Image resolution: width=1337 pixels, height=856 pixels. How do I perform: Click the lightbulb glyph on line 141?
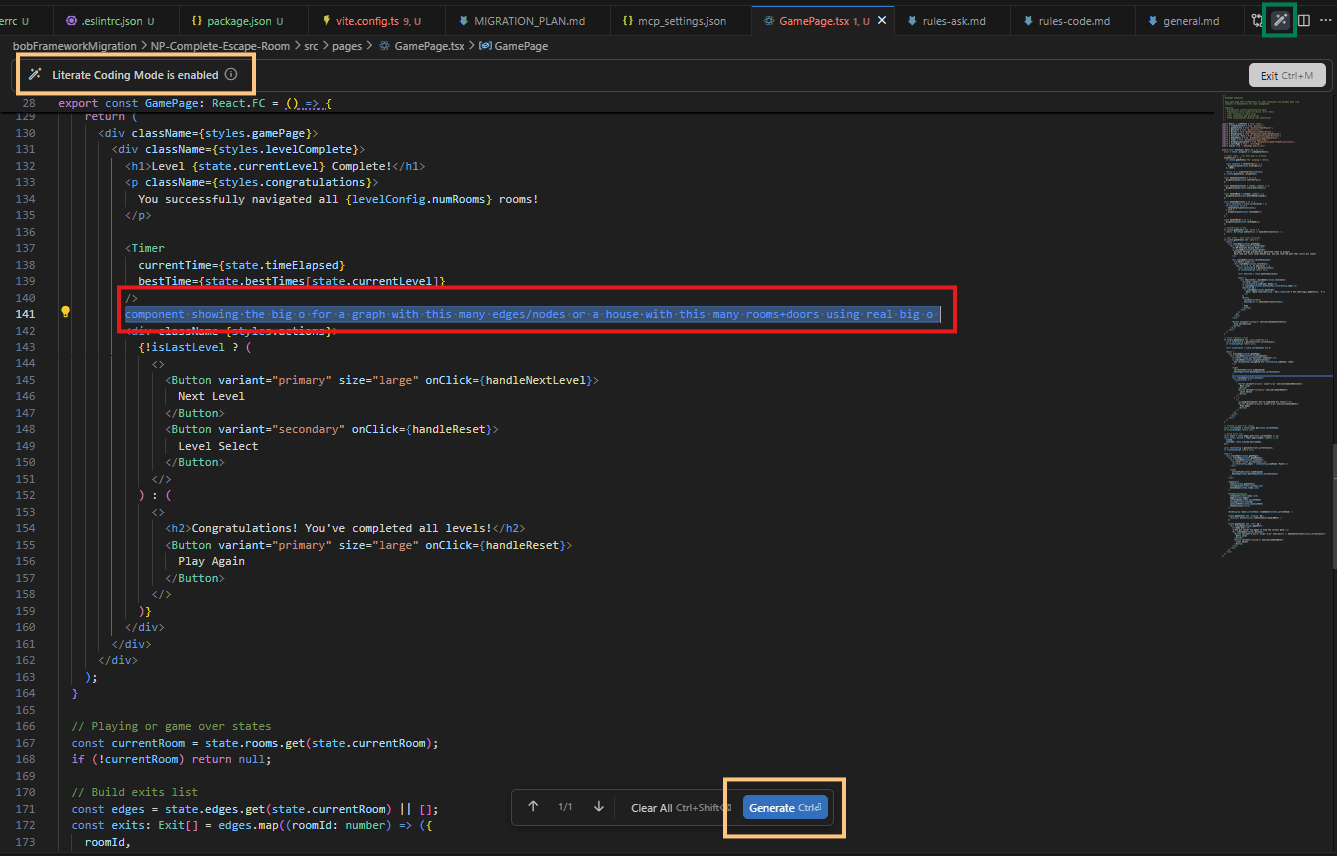[65, 313]
